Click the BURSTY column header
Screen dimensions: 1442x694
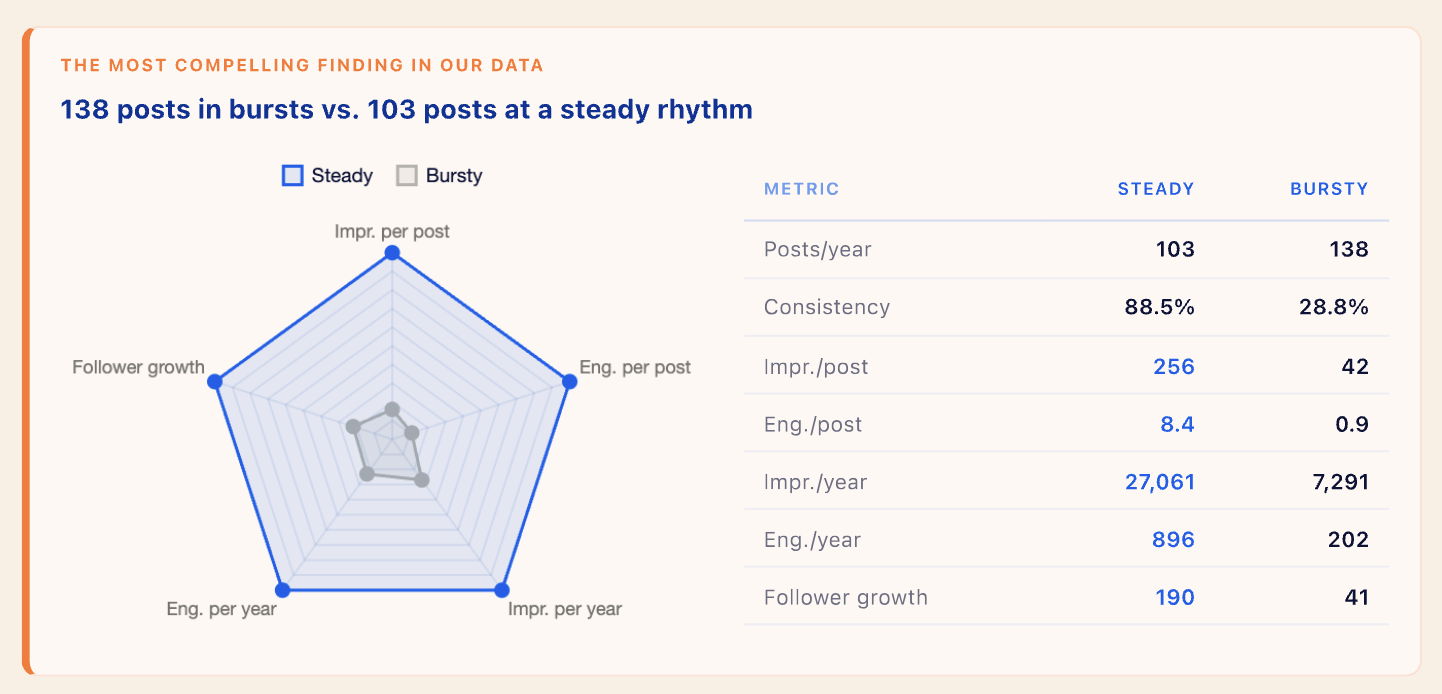[1329, 189]
